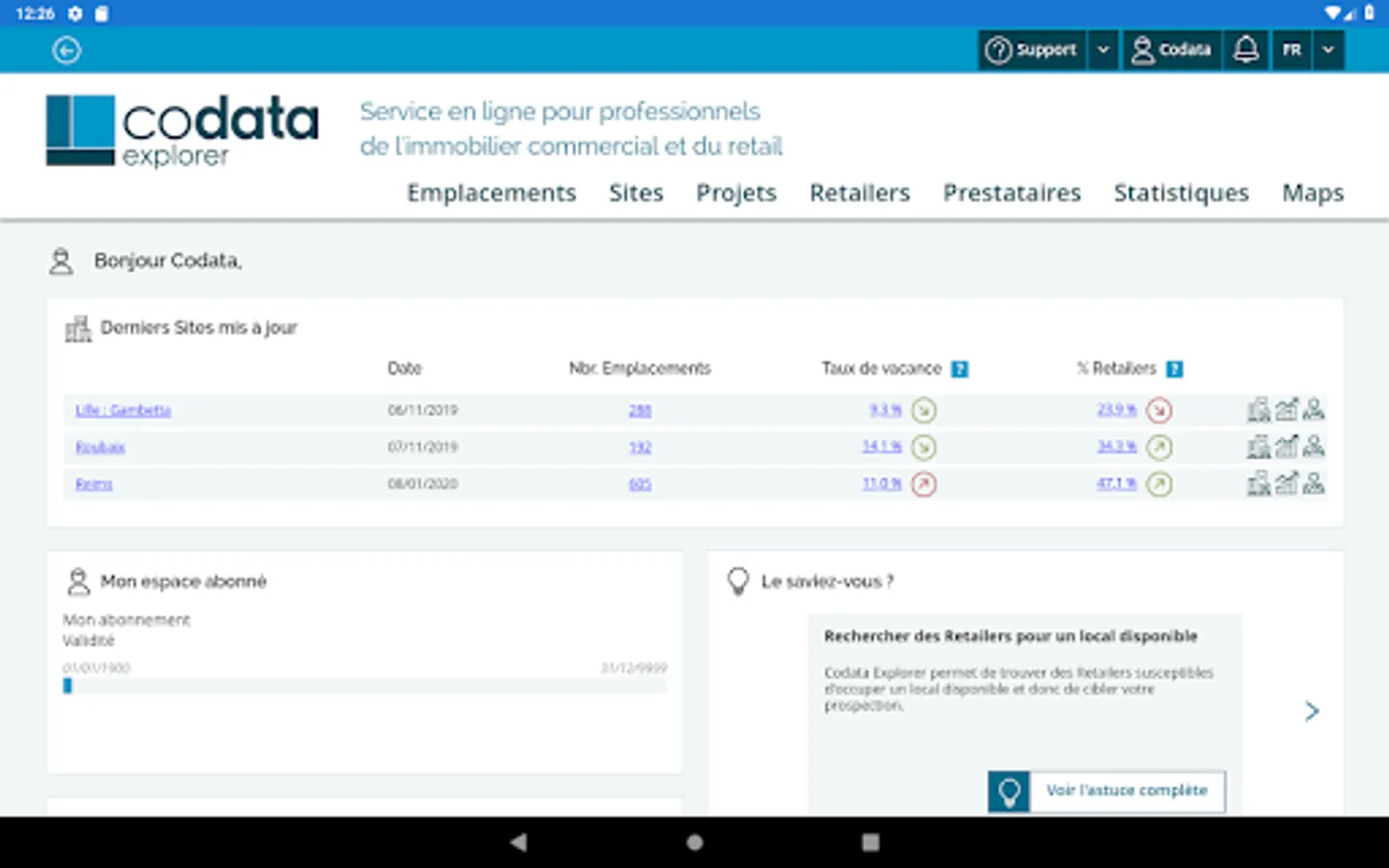Click the date 07/11/2019
The image size is (1389, 868).
[422, 447]
